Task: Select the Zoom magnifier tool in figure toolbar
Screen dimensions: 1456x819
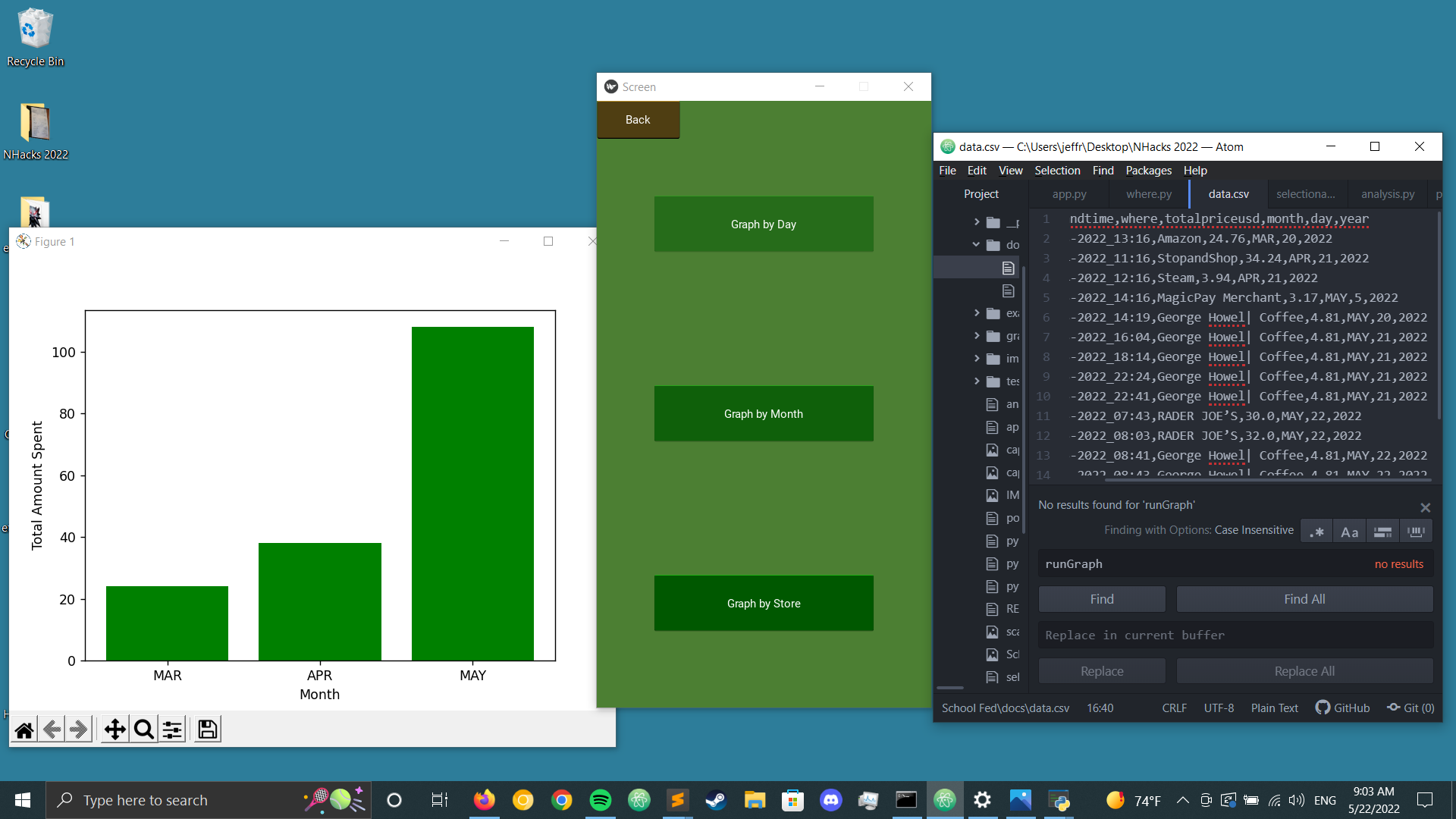Action: [x=143, y=730]
